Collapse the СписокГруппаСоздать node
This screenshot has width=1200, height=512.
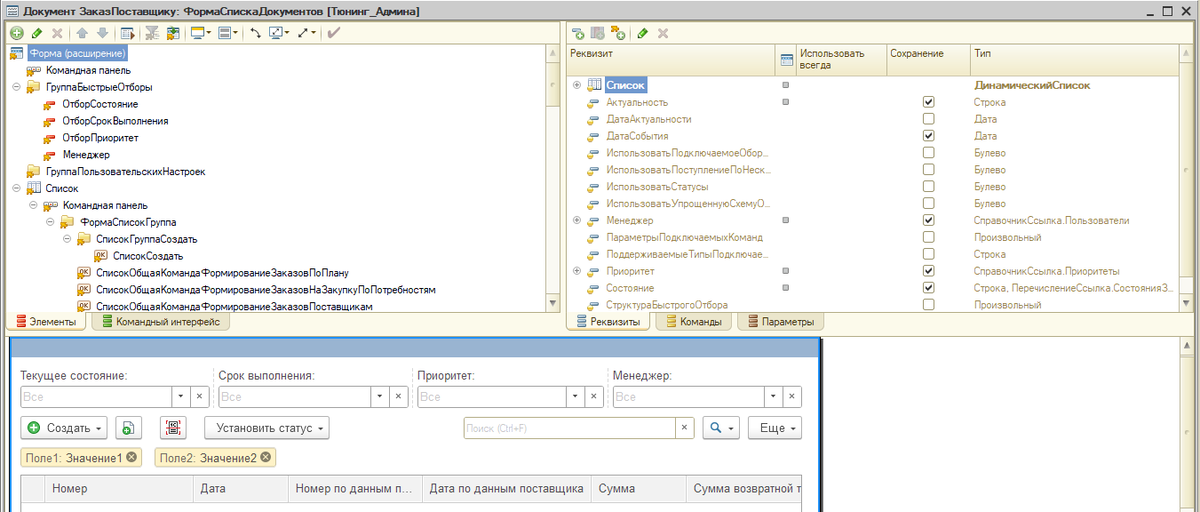coord(66,239)
